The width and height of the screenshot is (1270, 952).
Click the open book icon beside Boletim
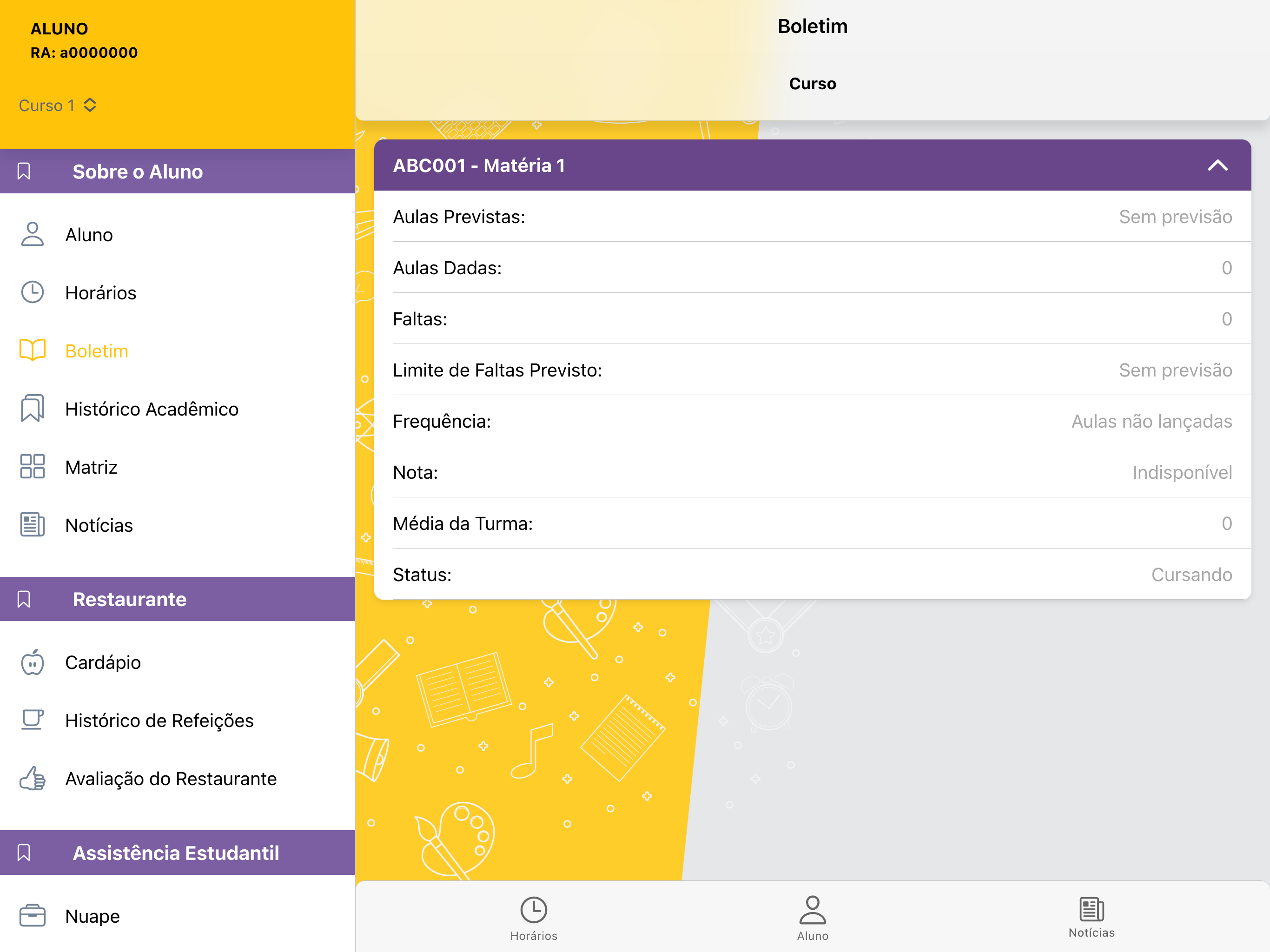coord(32,350)
